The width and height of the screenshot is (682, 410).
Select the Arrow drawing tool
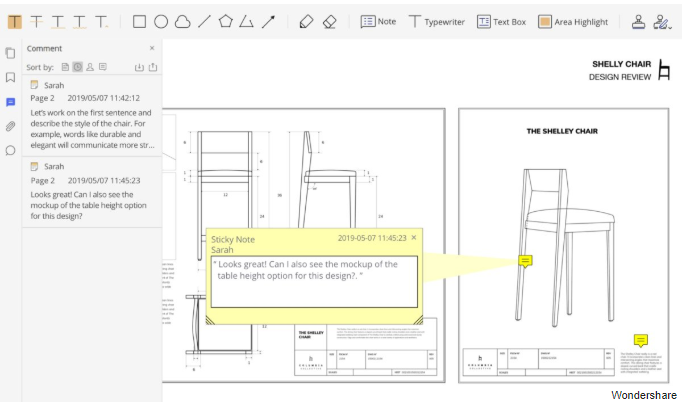click(268, 21)
